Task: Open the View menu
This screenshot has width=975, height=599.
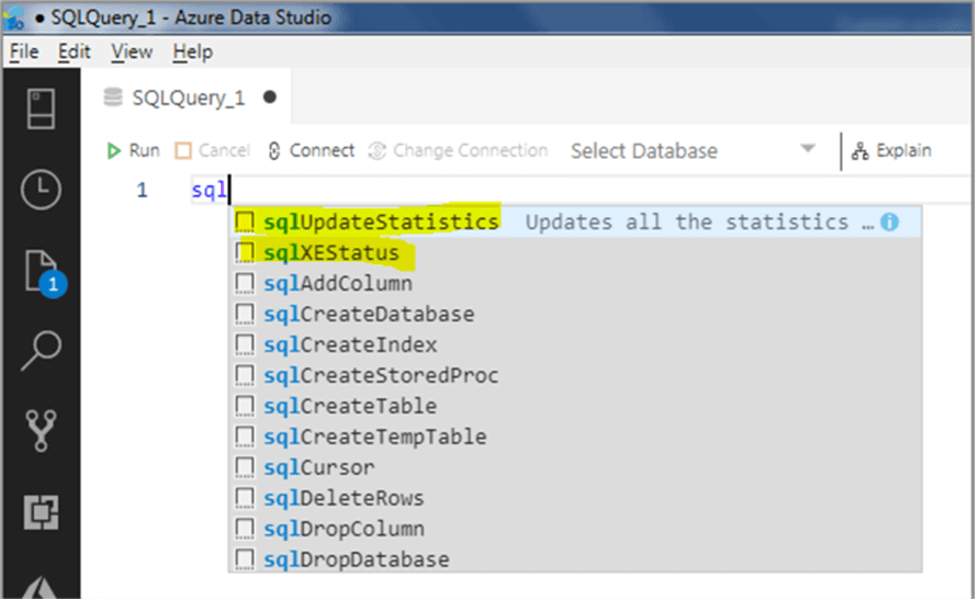Action: click(132, 52)
